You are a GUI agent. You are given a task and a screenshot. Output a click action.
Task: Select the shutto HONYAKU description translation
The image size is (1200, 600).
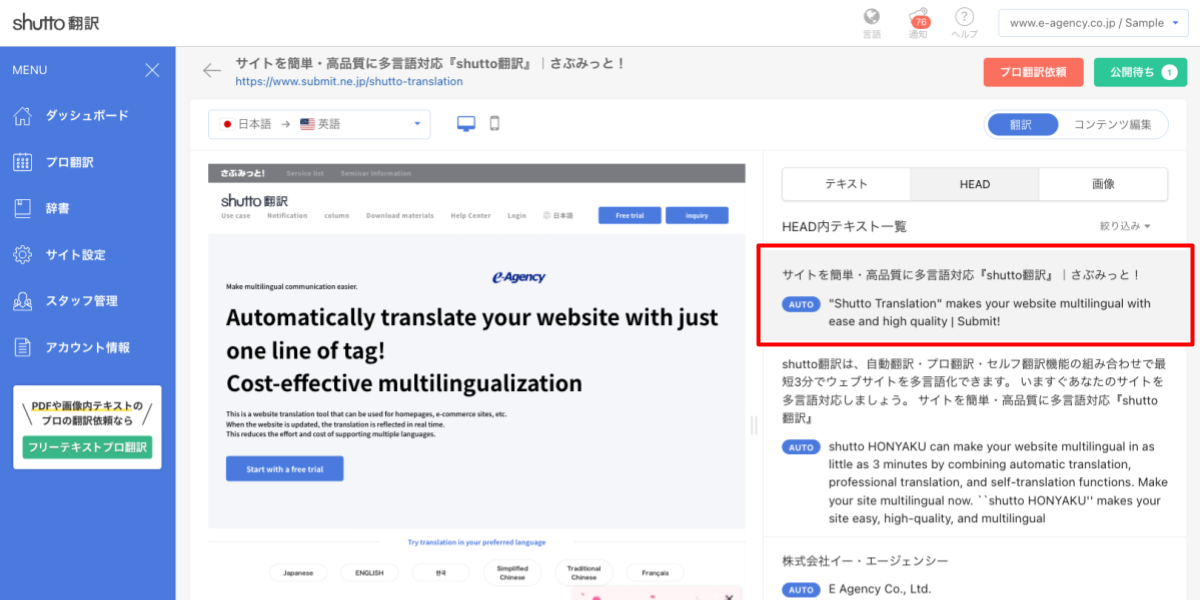pyautogui.click(x=998, y=482)
